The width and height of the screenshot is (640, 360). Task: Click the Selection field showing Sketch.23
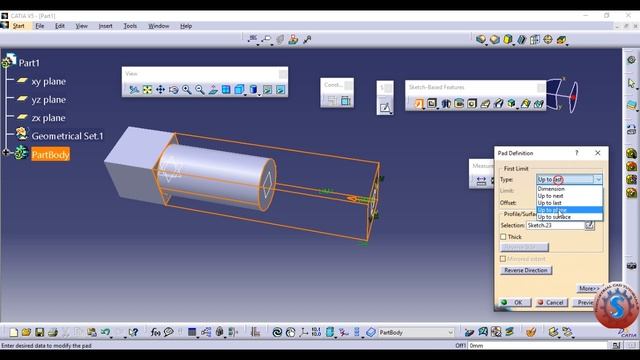(x=555, y=225)
